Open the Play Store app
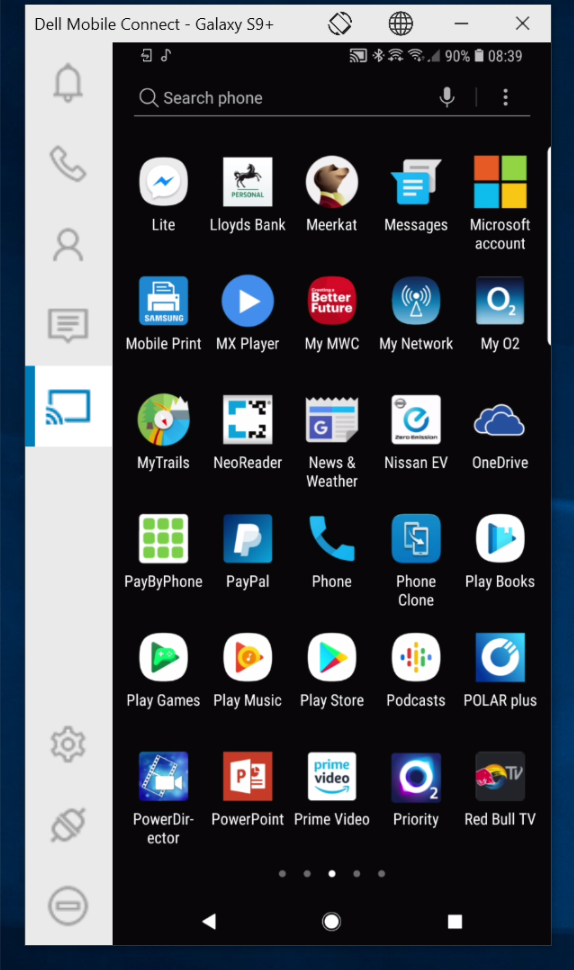Image resolution: width=574 pixels, height=970 pixels. [332, 670]
